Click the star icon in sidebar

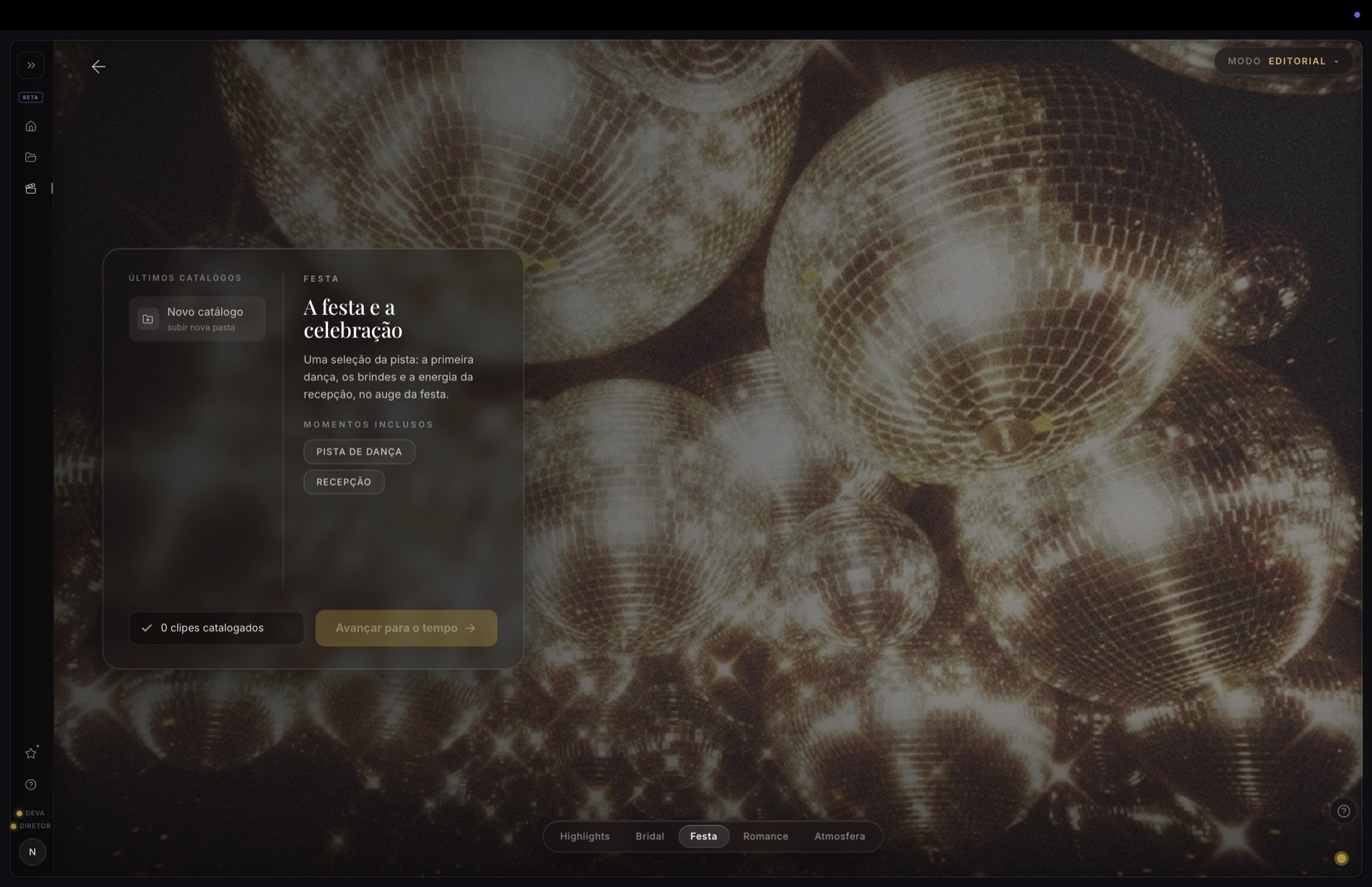(x=31, y=753)
